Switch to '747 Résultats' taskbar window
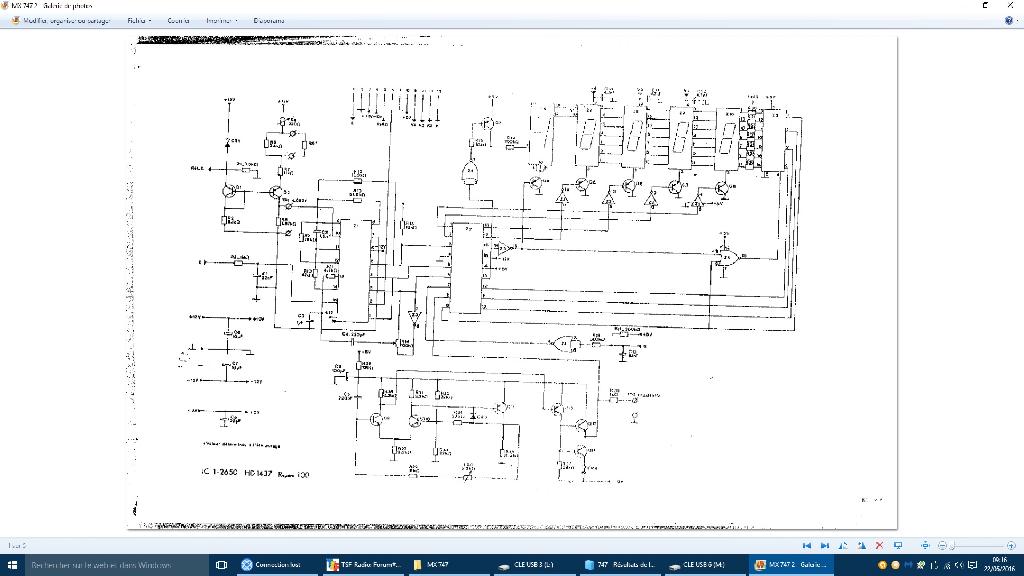 621,565
